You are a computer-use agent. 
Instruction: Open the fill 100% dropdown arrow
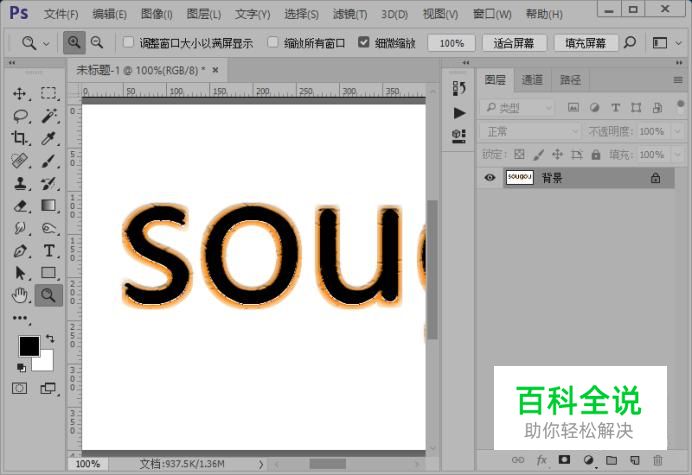[677, 155]
